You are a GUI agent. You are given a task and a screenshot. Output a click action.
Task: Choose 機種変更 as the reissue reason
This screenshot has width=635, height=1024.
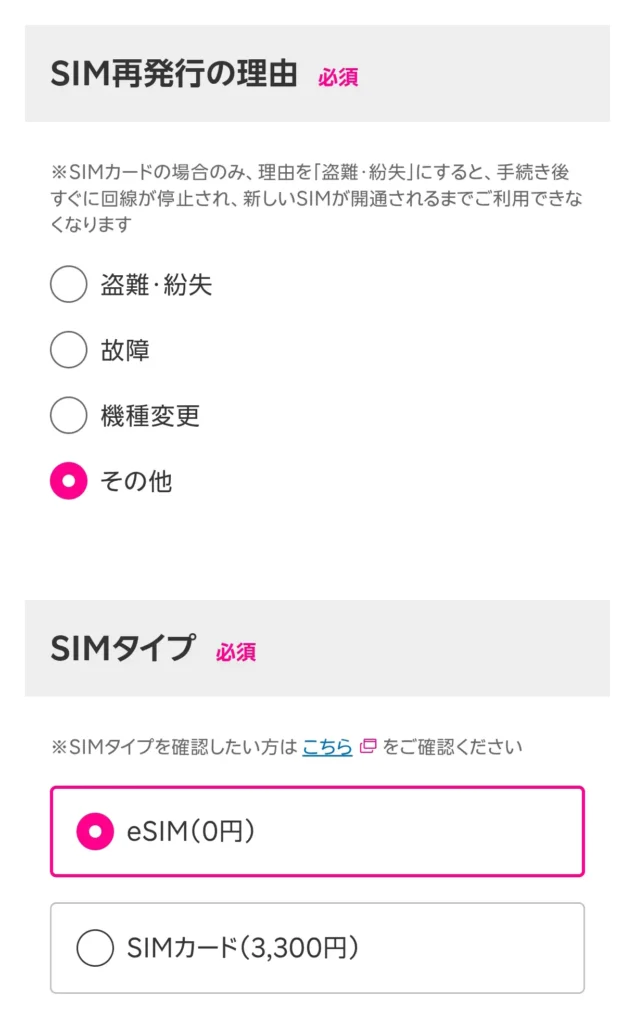[x=68, y=417]
